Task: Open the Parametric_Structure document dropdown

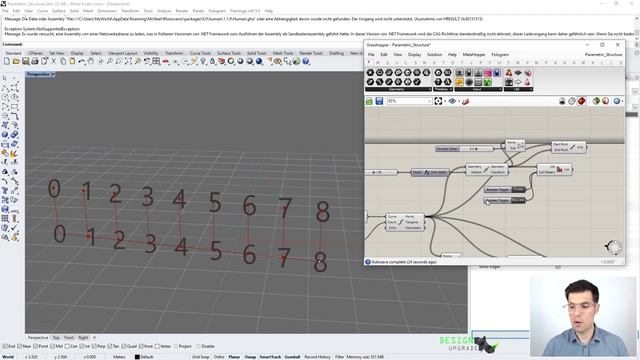Action: point(603,54)
